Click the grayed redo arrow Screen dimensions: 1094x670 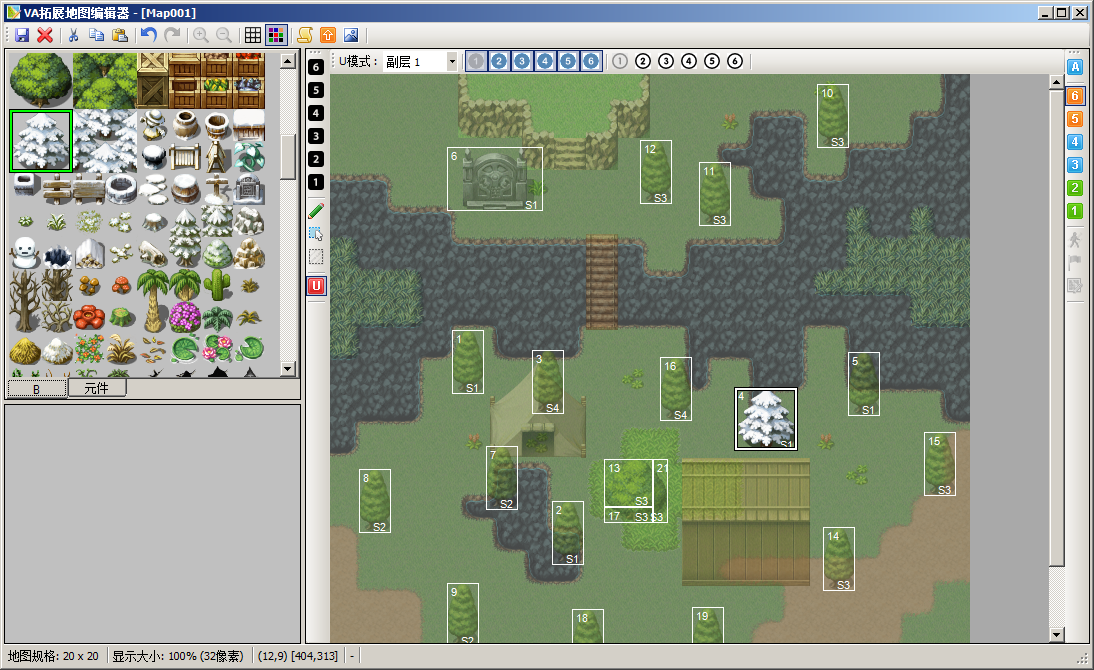click(172, 35)
